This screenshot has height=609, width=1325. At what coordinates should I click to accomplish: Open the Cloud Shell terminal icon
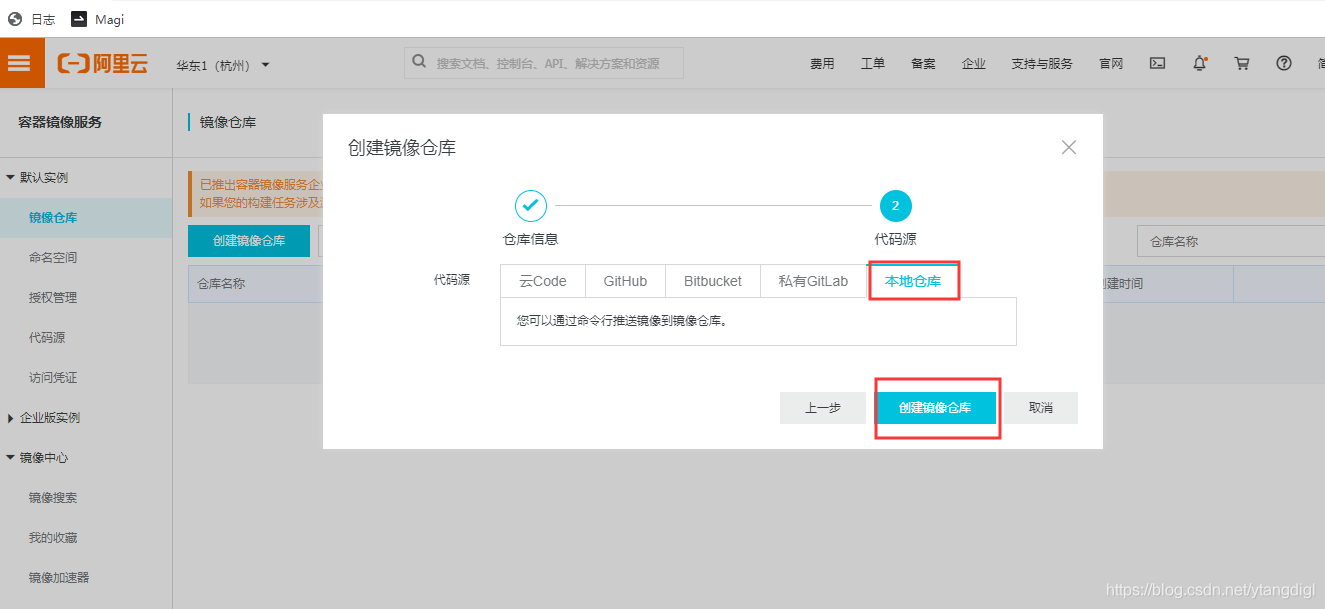pos(1157,63)
